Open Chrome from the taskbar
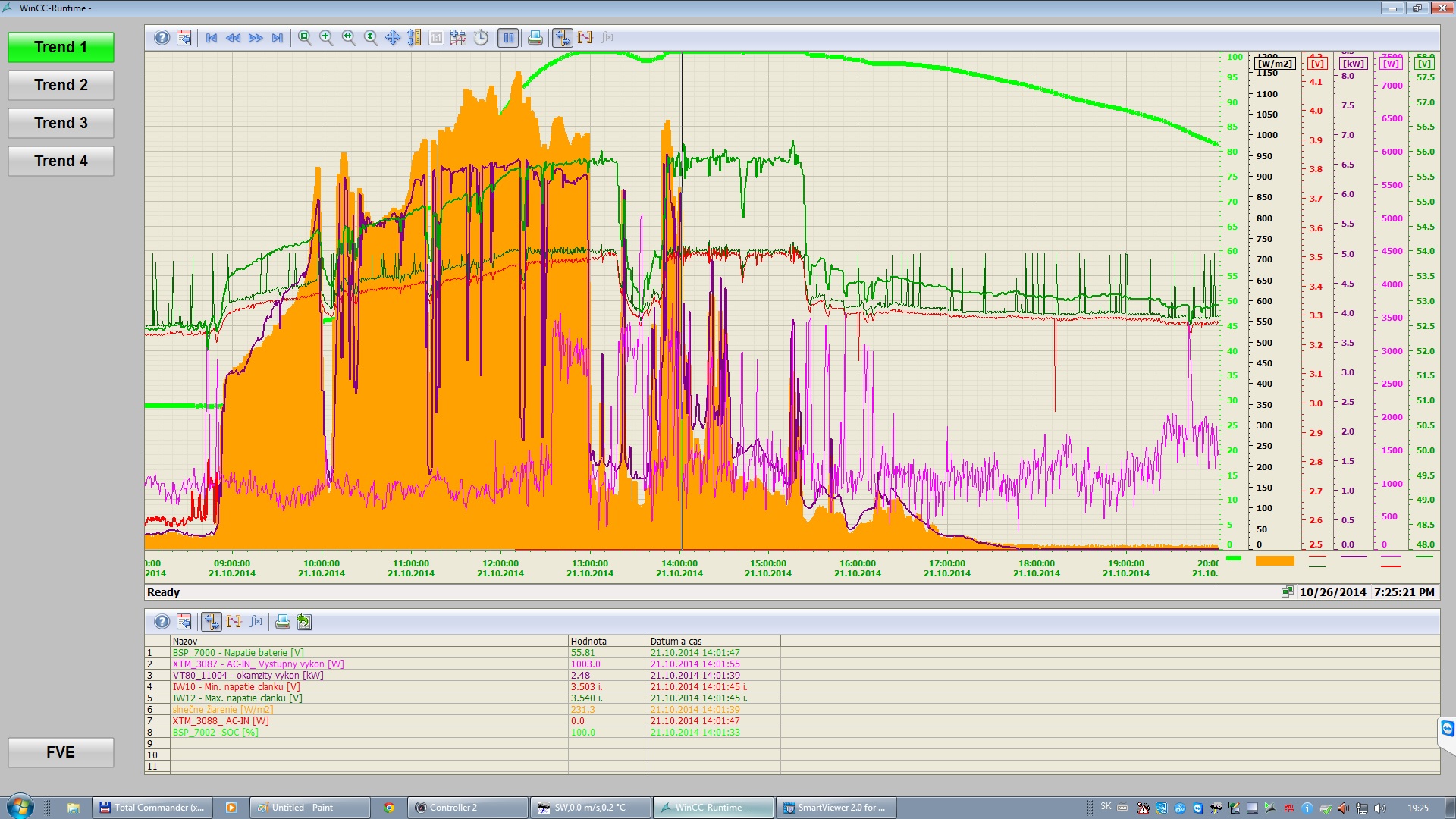The height and width of the screenshot is (819, 1456). [x=389, y=808]
